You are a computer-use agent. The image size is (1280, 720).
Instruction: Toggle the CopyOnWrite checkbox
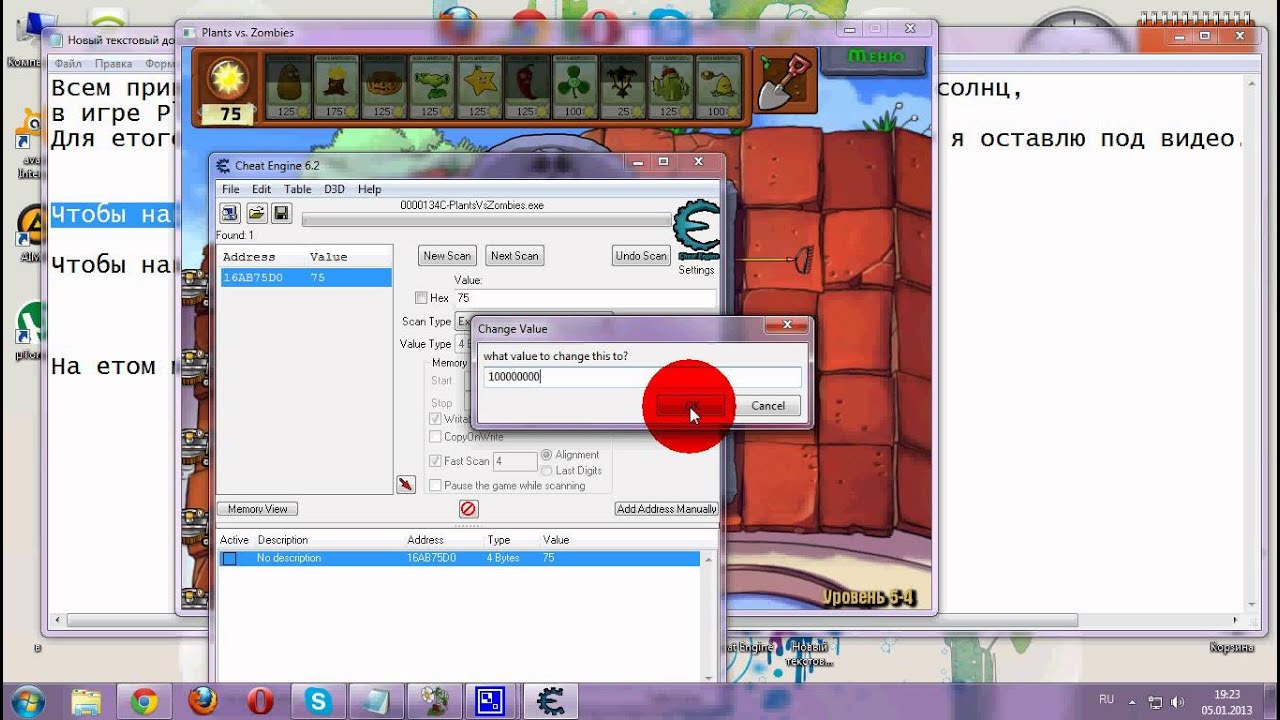coord(435,437)
